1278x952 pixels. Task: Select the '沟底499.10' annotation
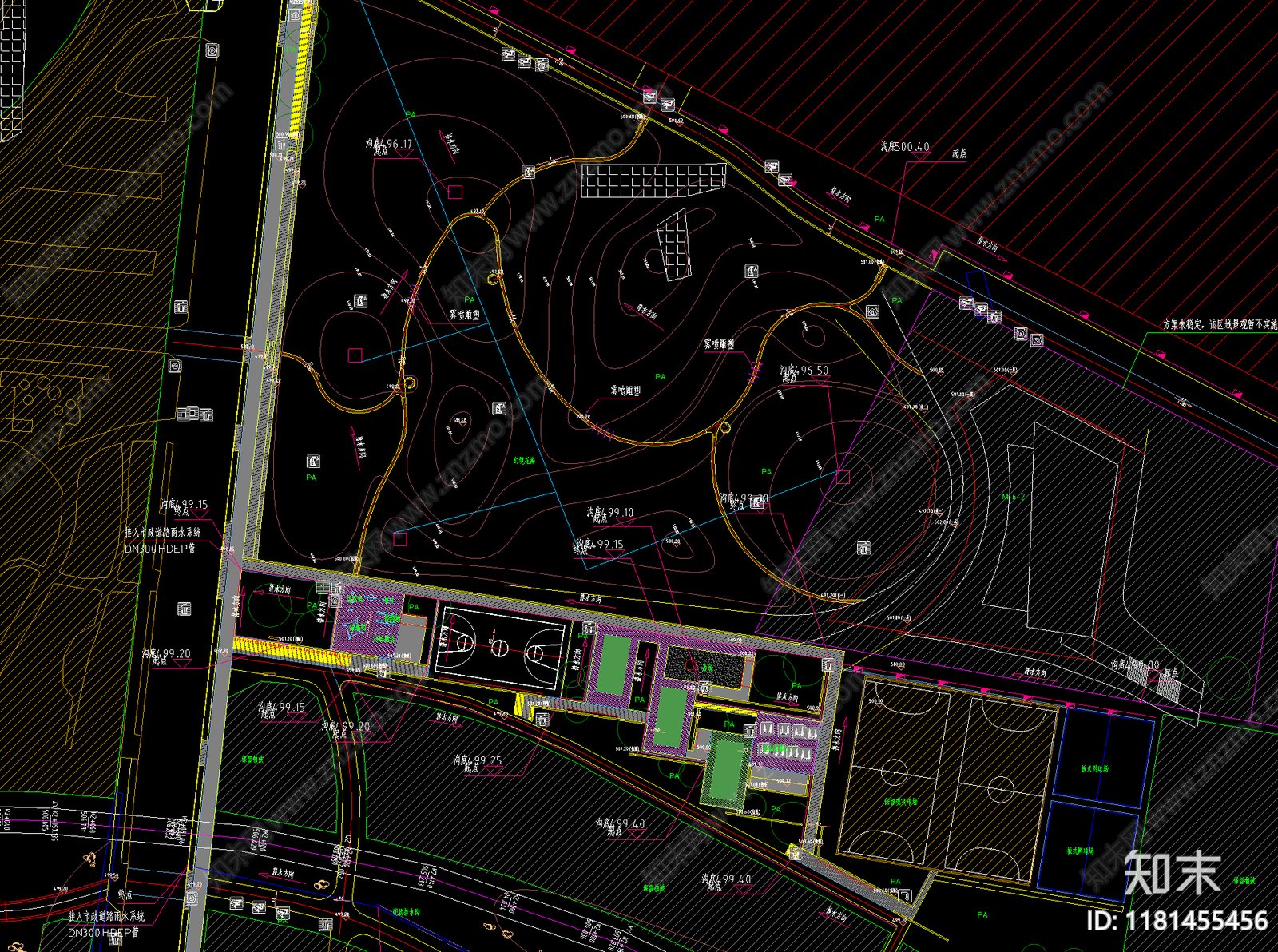[x=610, y=513]
